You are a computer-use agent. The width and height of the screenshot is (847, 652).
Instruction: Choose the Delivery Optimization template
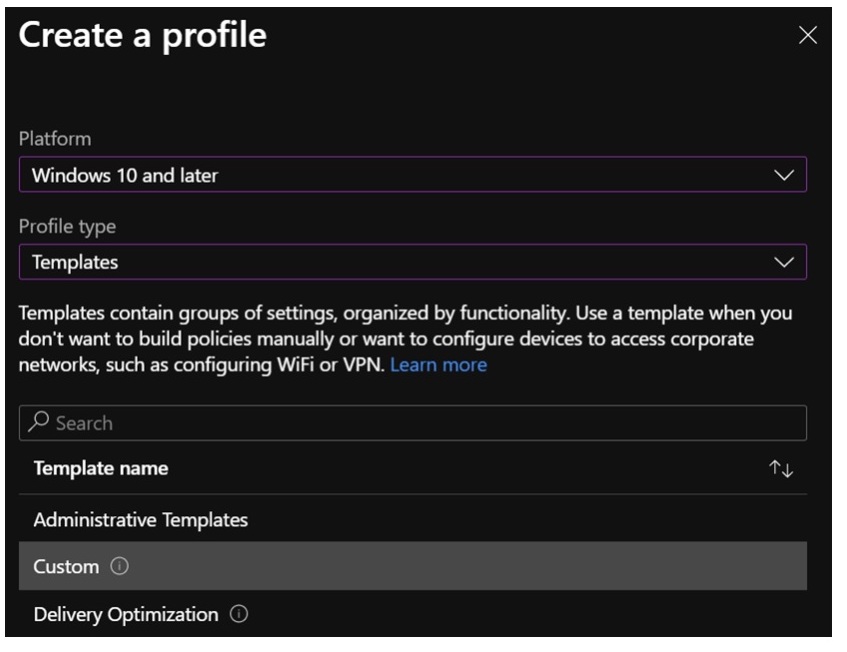tap(126, 615)
